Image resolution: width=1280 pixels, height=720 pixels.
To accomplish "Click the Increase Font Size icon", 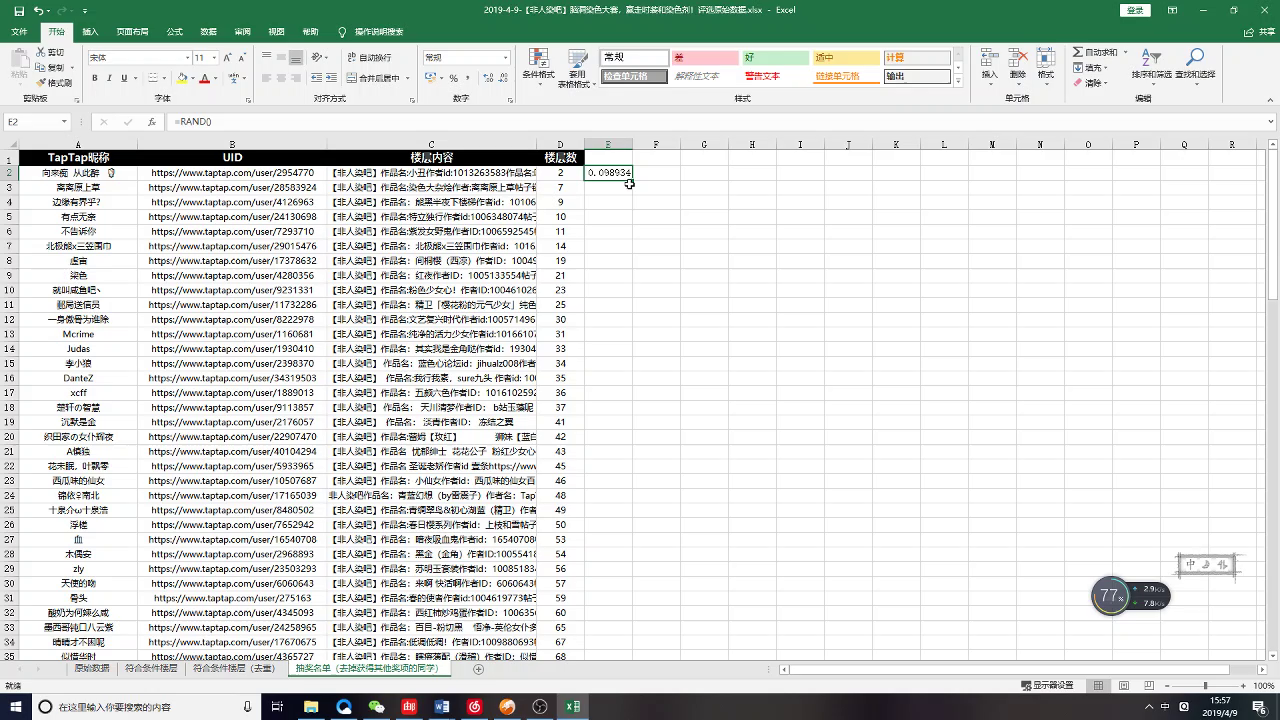I will coord(228,58).
